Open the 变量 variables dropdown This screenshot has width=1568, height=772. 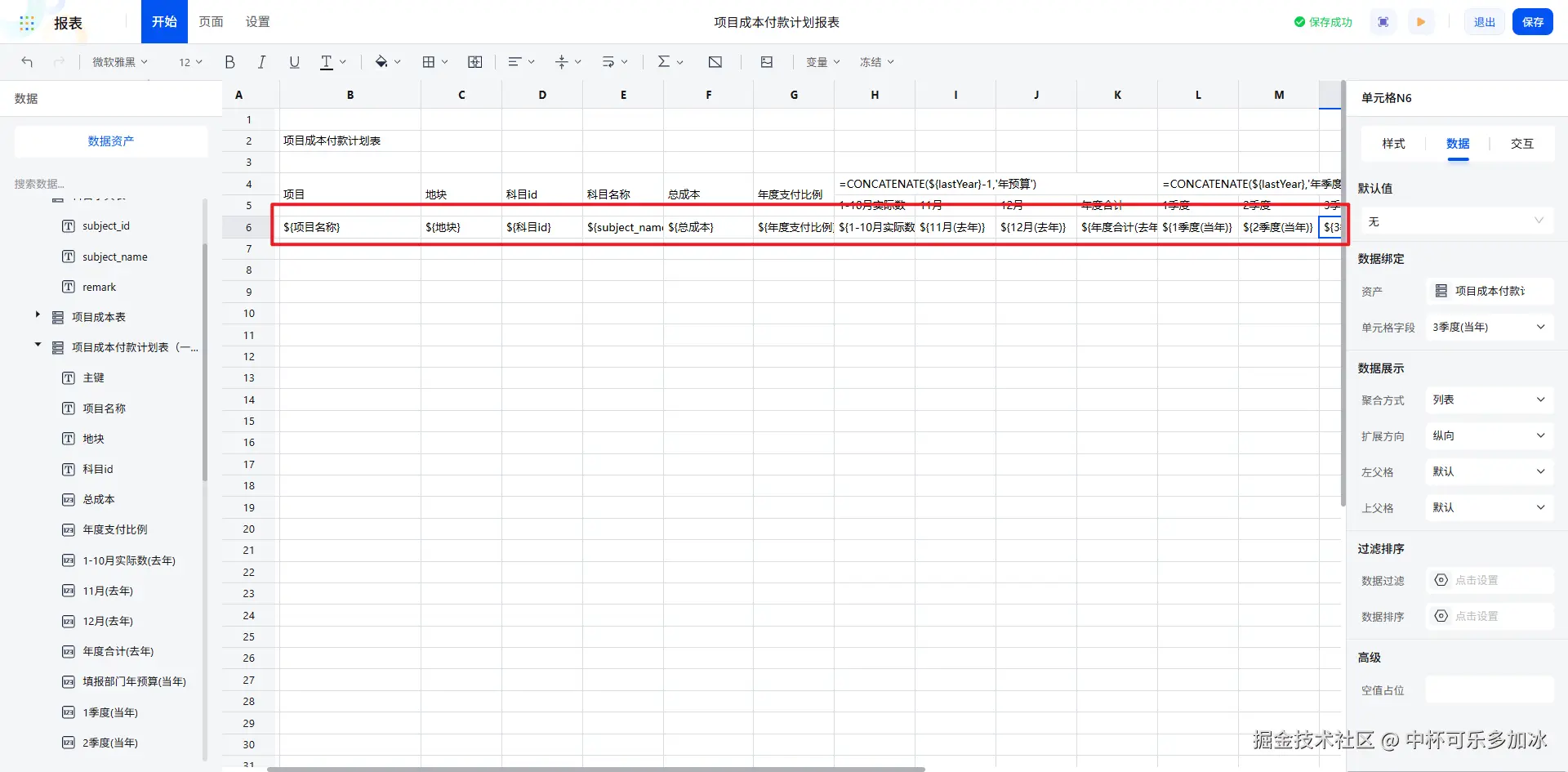pos(823,62)
